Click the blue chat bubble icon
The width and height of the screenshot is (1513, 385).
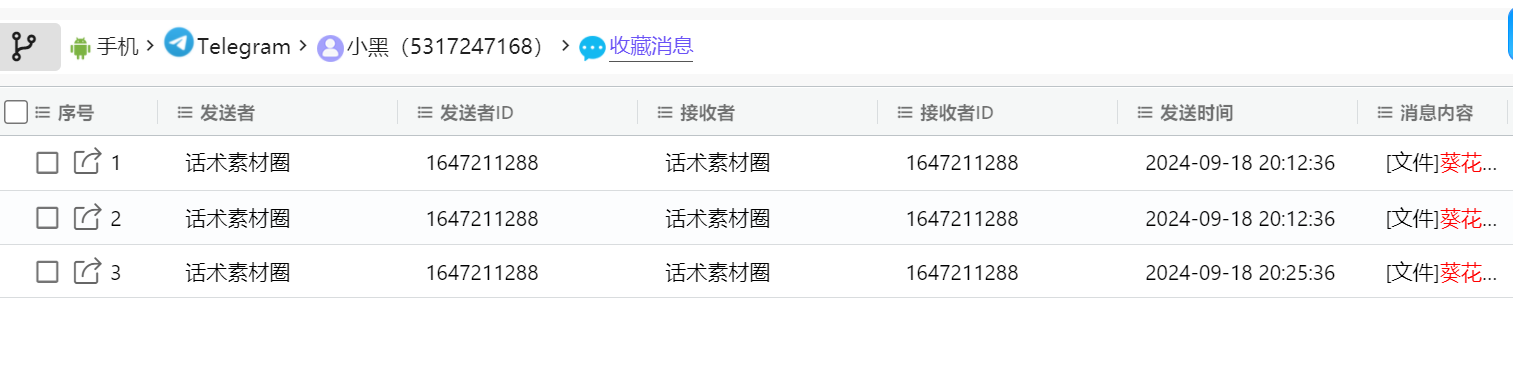[593, 48]
